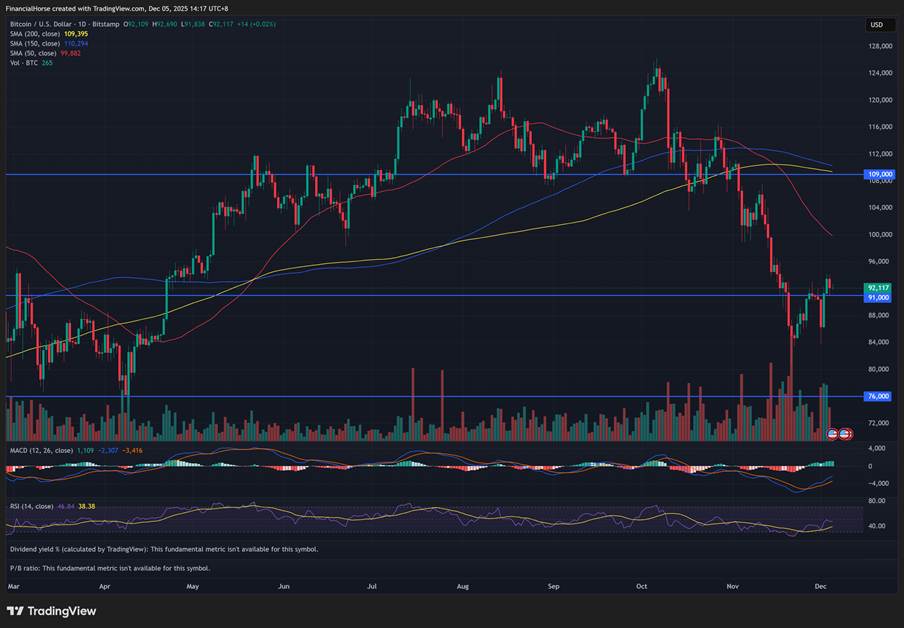Select the SMA (200, close) indicator legend
The height and width of the screenshot is (628, 904).
tap(35, 33)
